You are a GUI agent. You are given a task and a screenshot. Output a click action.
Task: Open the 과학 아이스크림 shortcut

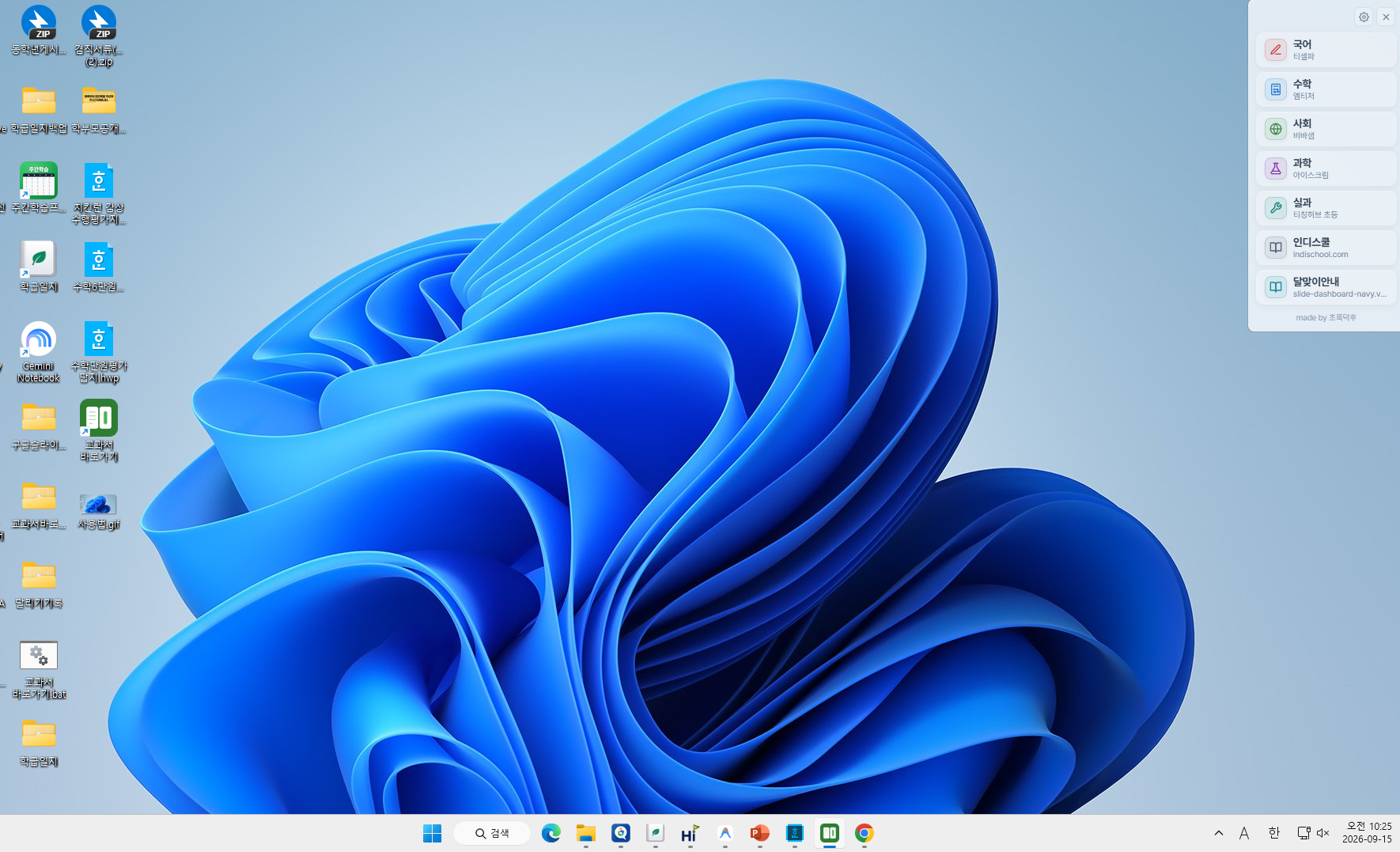1326,169
